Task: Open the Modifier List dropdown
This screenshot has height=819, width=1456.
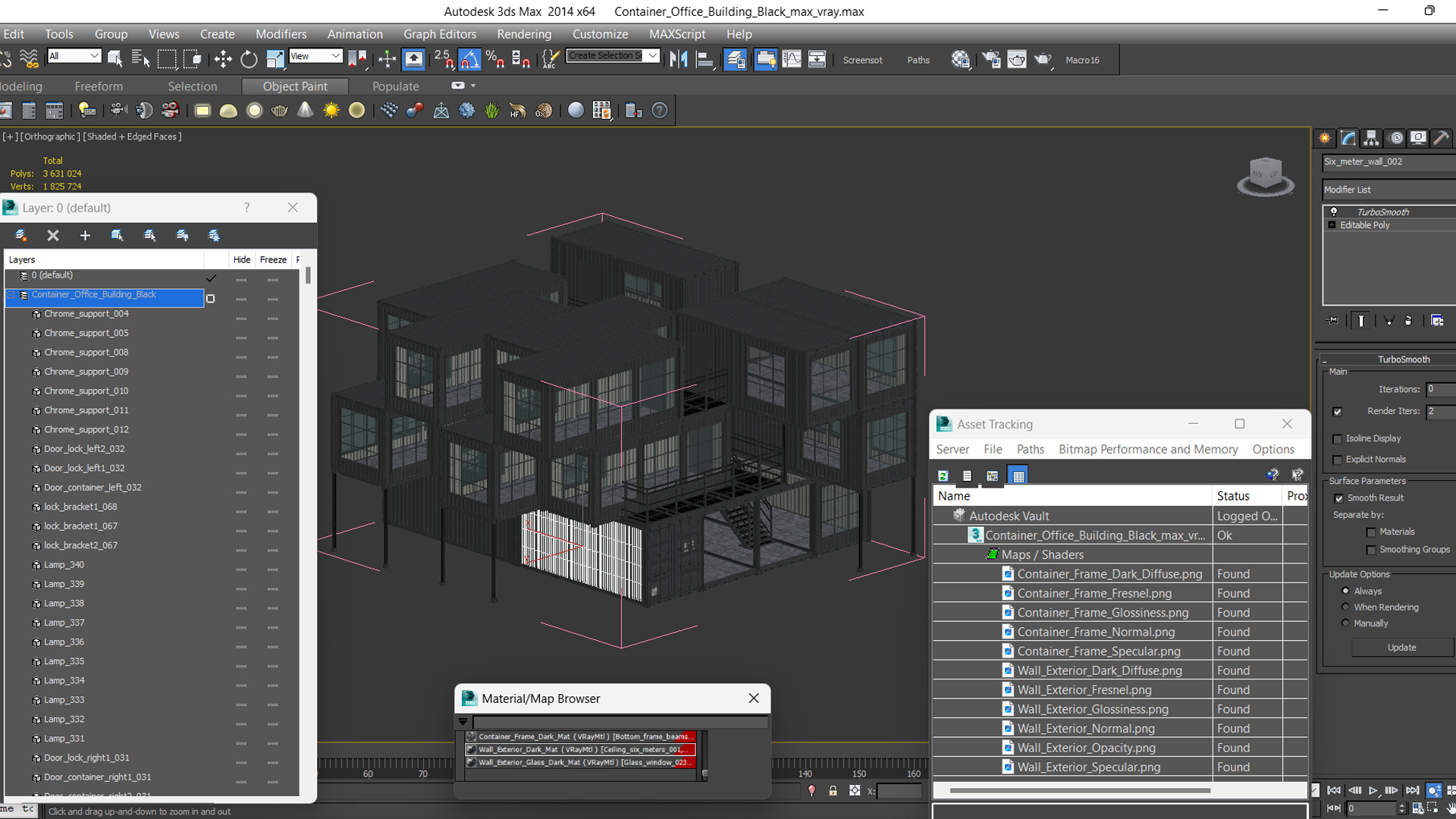Action: click(x=1389, y=190)
